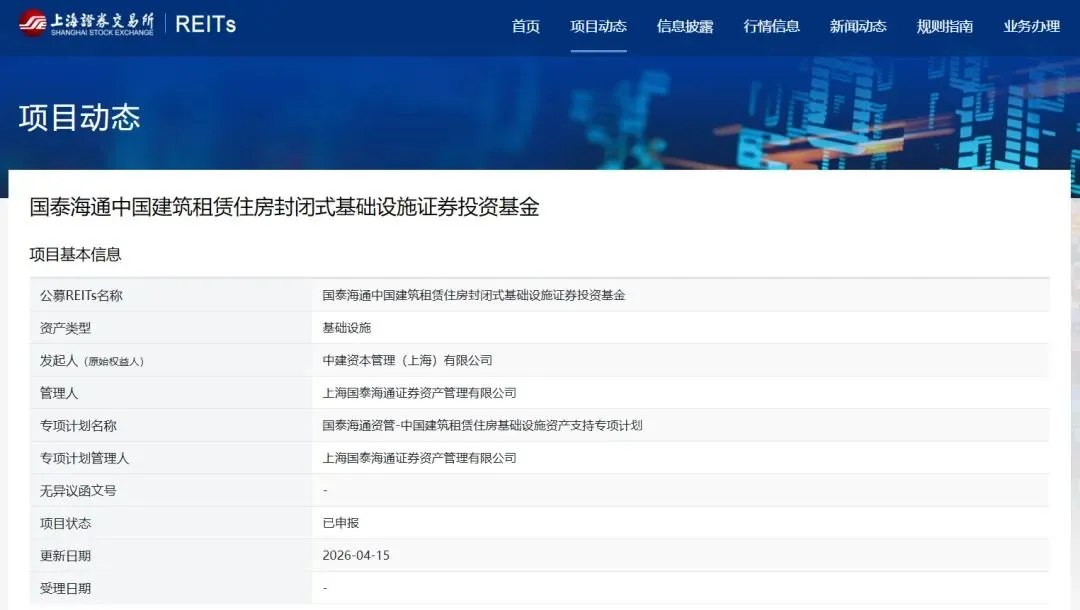Click the 更新日期 label
This screenshot has width=1080, height=610.
pos(65,556)
